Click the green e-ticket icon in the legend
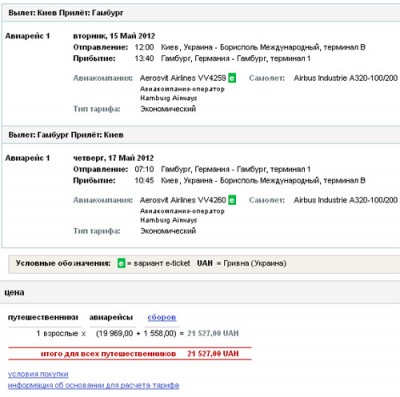Image resolution: width=400 pixels, height=397 pixels. pyautogui.click(x=121, y=263)
